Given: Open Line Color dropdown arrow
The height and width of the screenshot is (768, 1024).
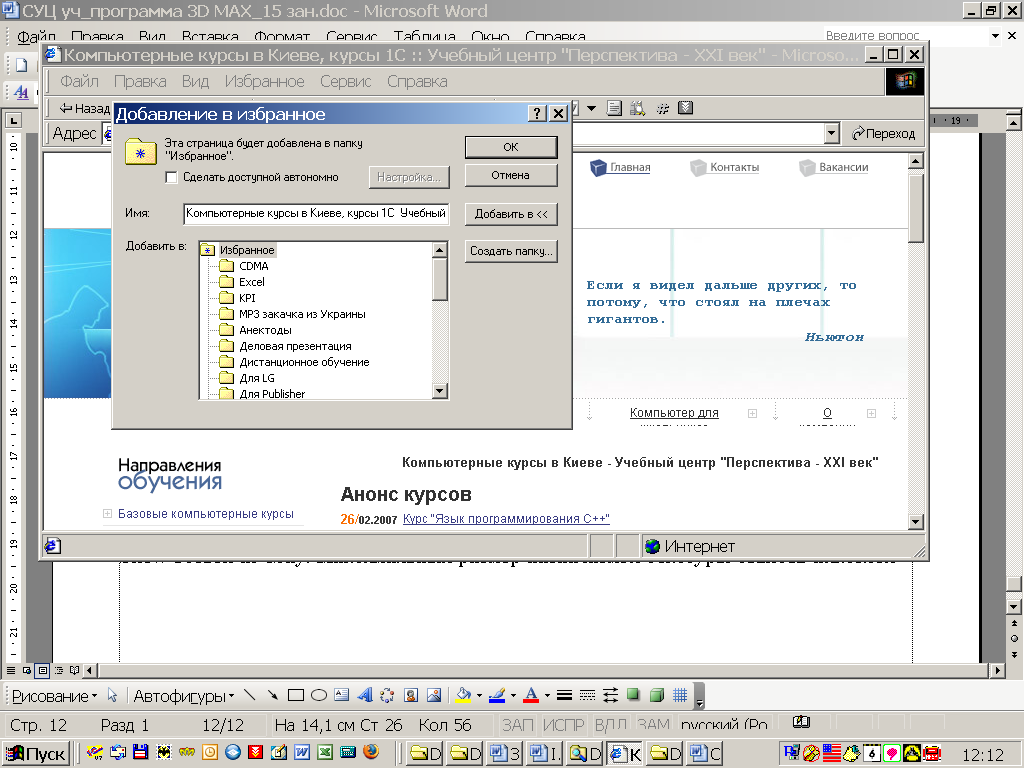Looking at the screenshot, I should point(513,696).
